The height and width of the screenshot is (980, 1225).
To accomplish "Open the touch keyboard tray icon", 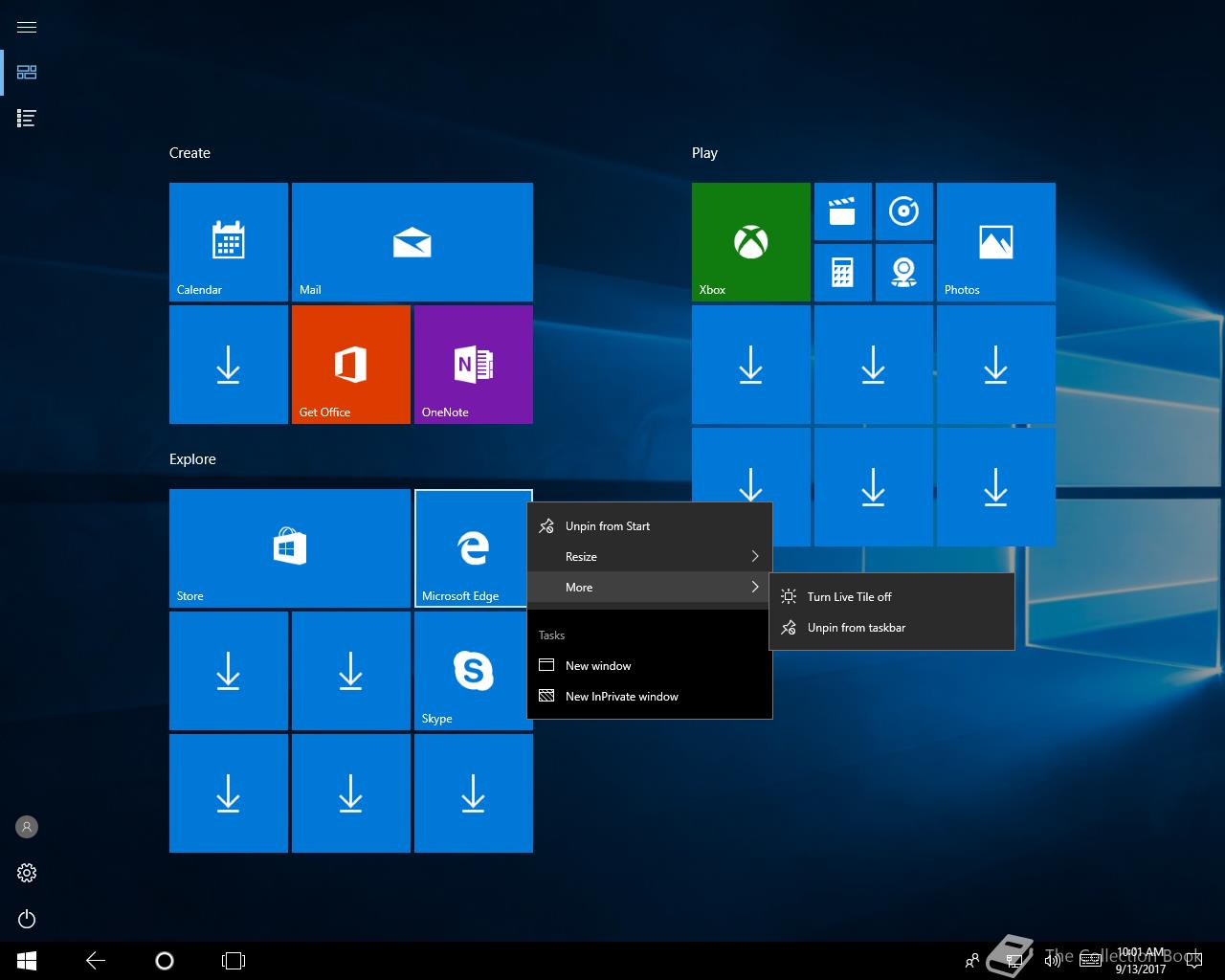I will 1090,961.
